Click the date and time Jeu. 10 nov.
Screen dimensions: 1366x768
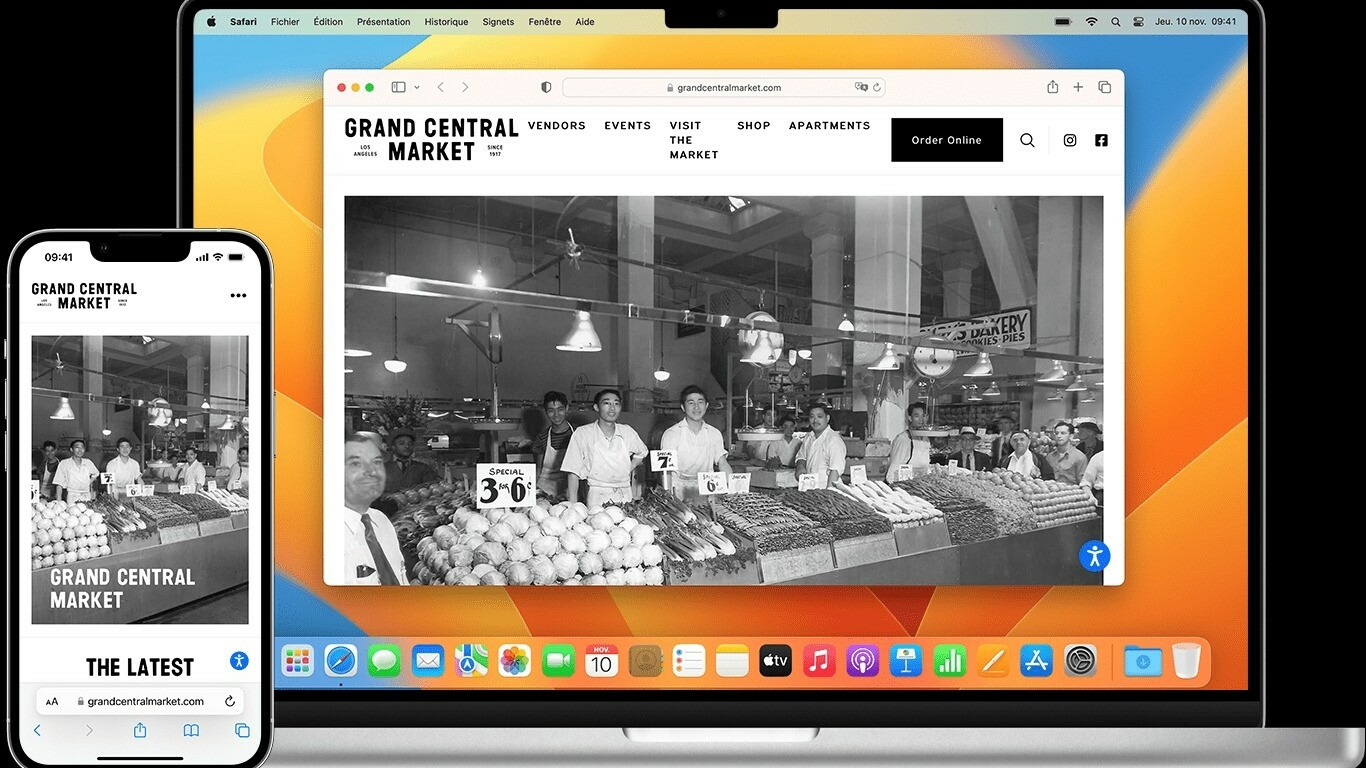(1196, 21)
